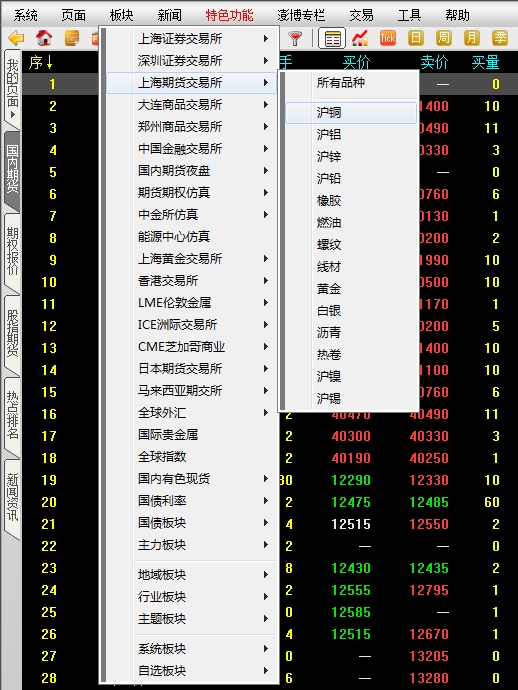Select the Tick chart icon

(388, 38)
